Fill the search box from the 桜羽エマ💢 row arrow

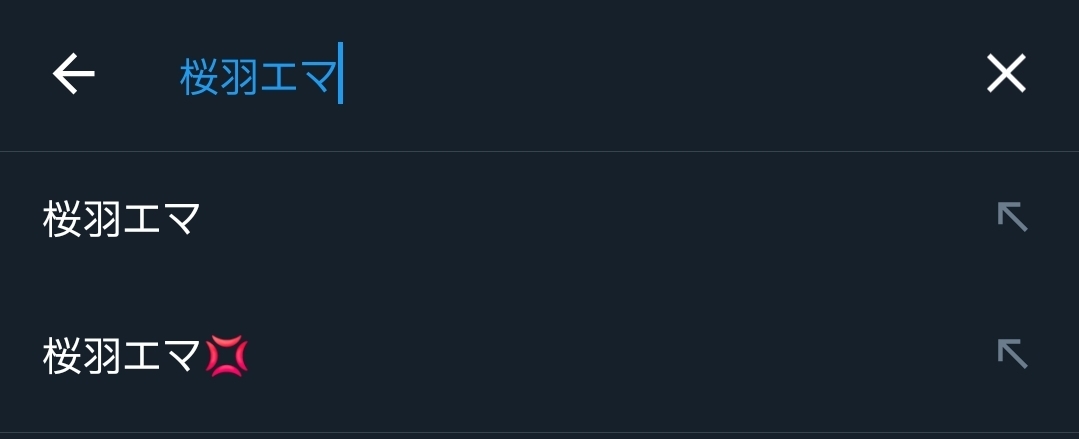pos(1012,354)
